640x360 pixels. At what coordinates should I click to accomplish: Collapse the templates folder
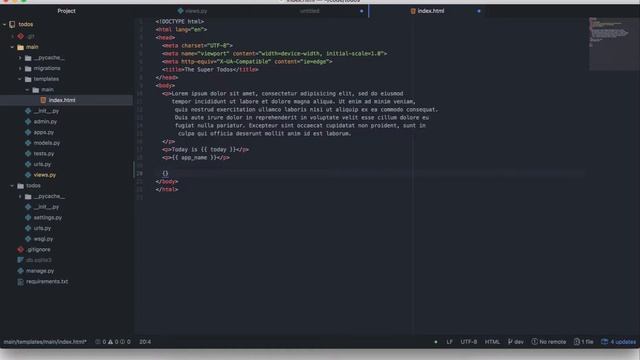point(20,79)
